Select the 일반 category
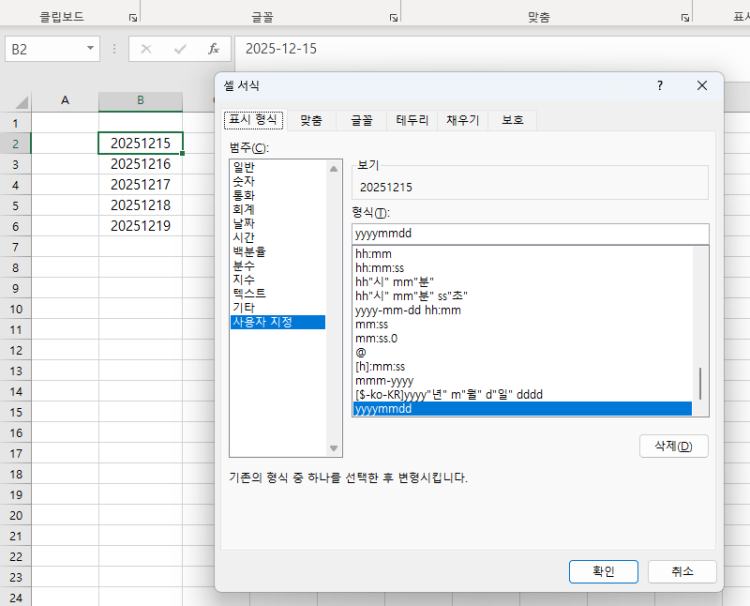The height and width of the screenshot is (606, 750). pos(278,167)
